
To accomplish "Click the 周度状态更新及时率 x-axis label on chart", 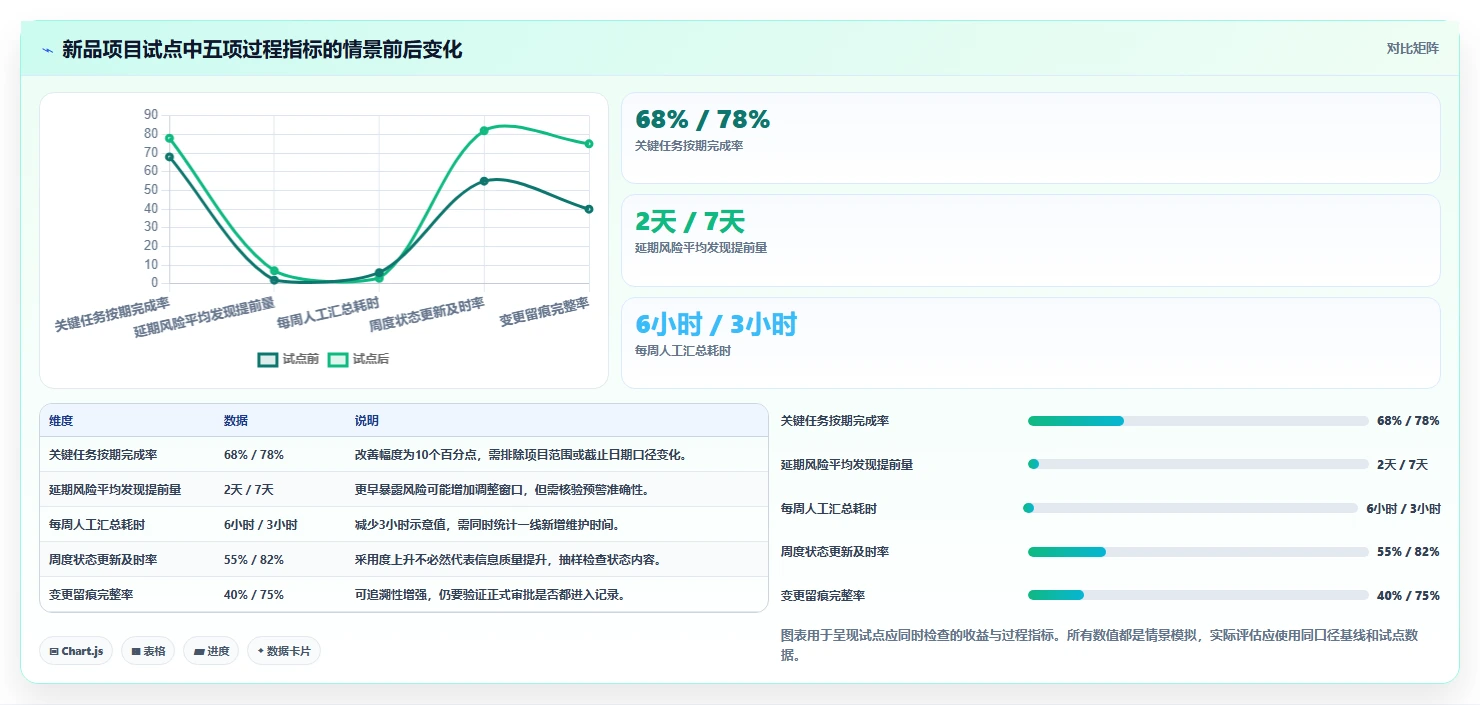I will (427, 314).
